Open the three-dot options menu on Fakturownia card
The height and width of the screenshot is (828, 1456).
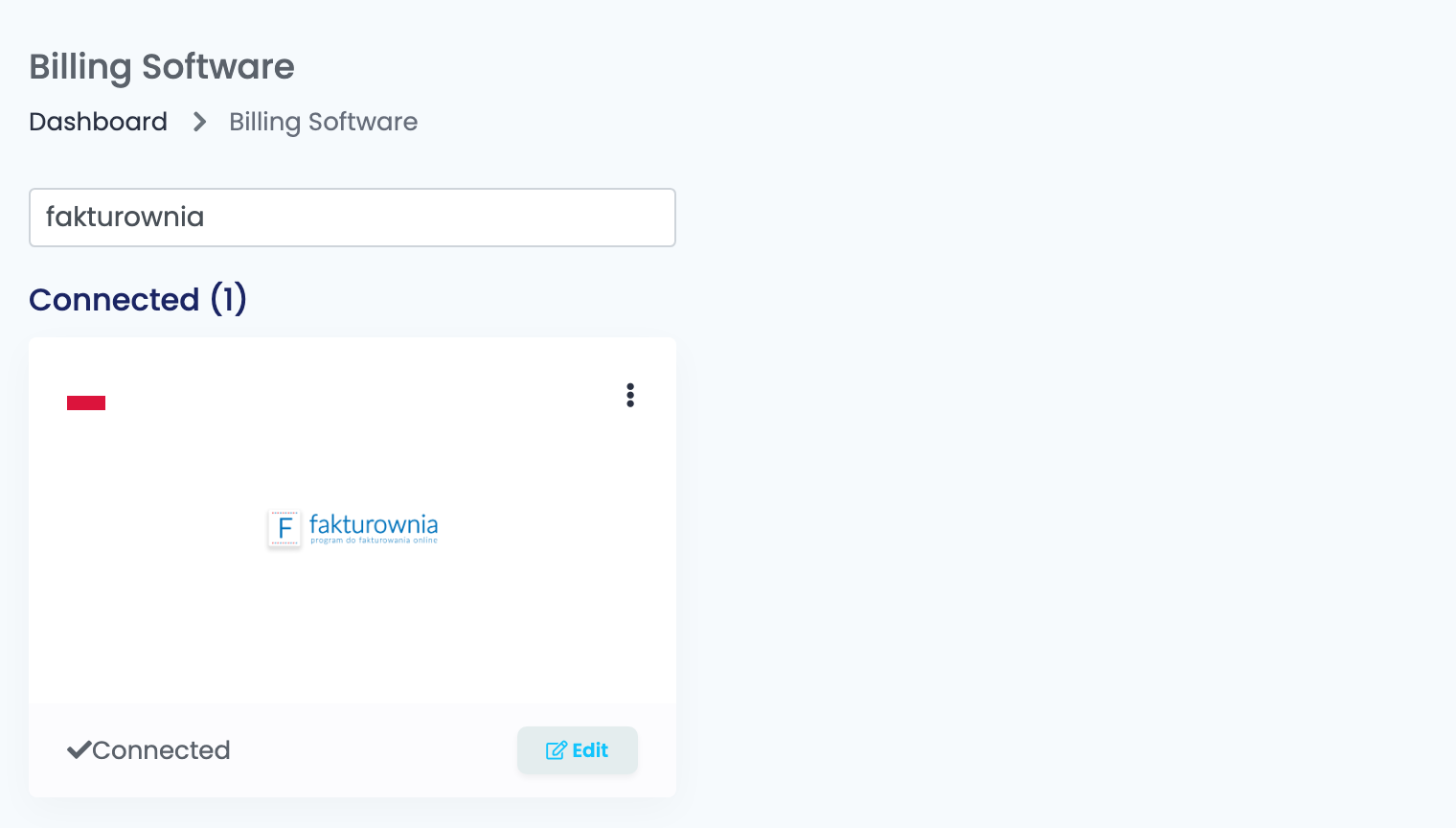[630, 396]
